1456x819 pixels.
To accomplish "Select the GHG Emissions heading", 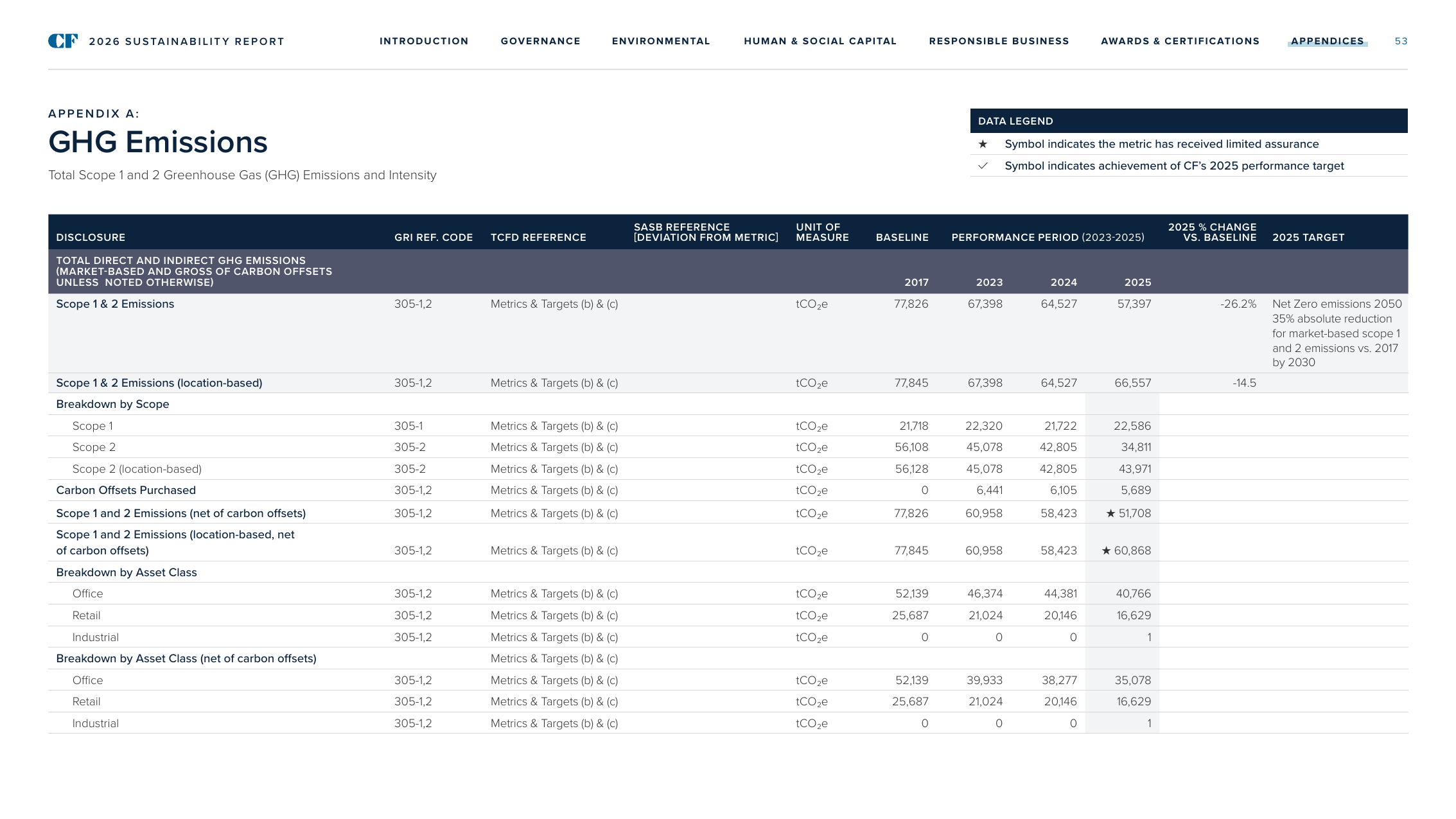I will 158,142.
